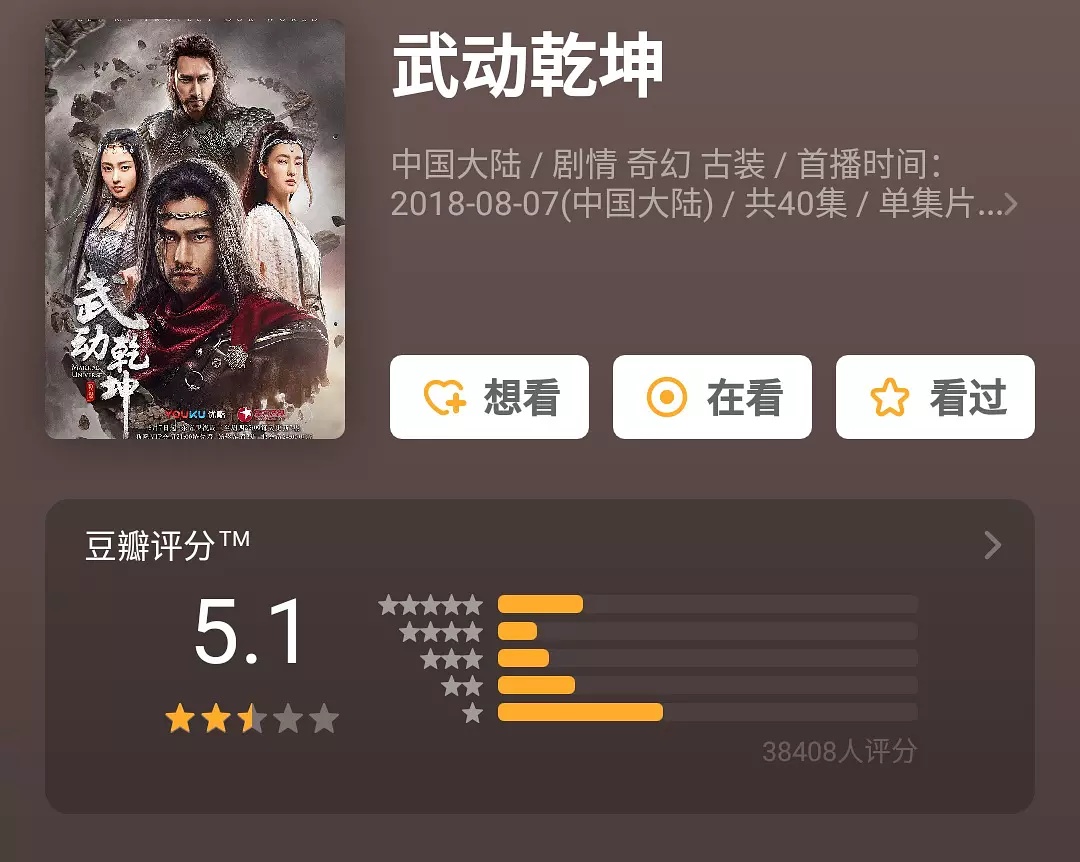The image size is (1080, 862).
Task: Mark the show as 在看
Action: (712, 397)
